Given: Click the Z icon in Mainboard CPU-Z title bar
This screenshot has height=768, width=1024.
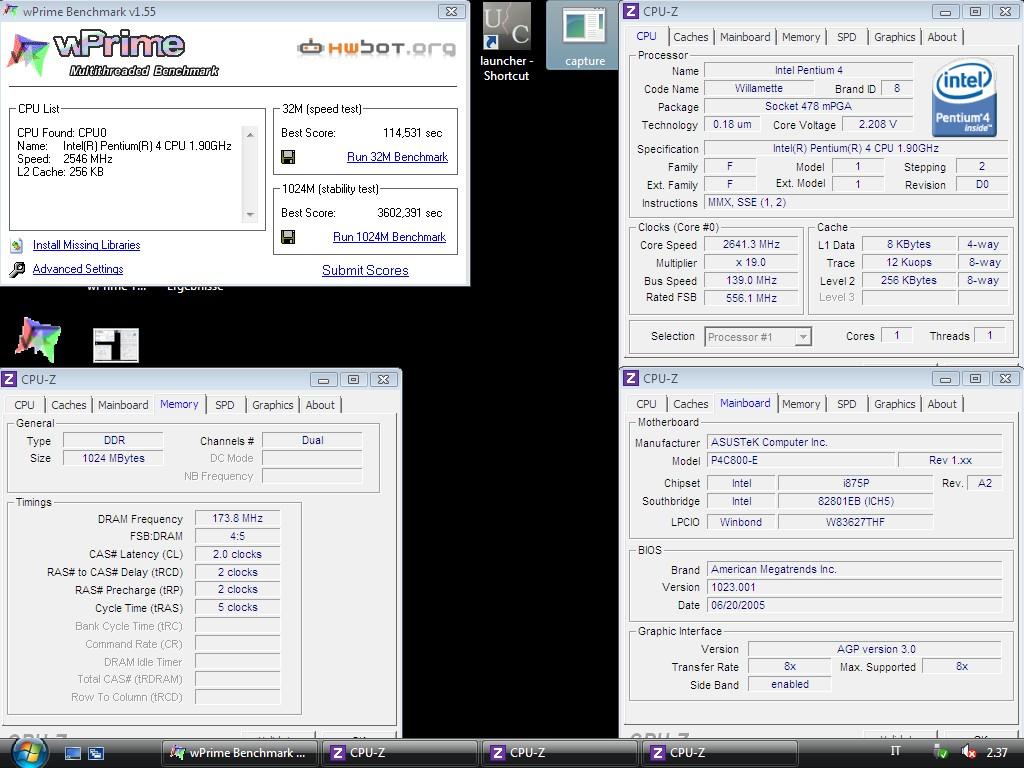Looking at the screenshot, I should tap(631, 378).
